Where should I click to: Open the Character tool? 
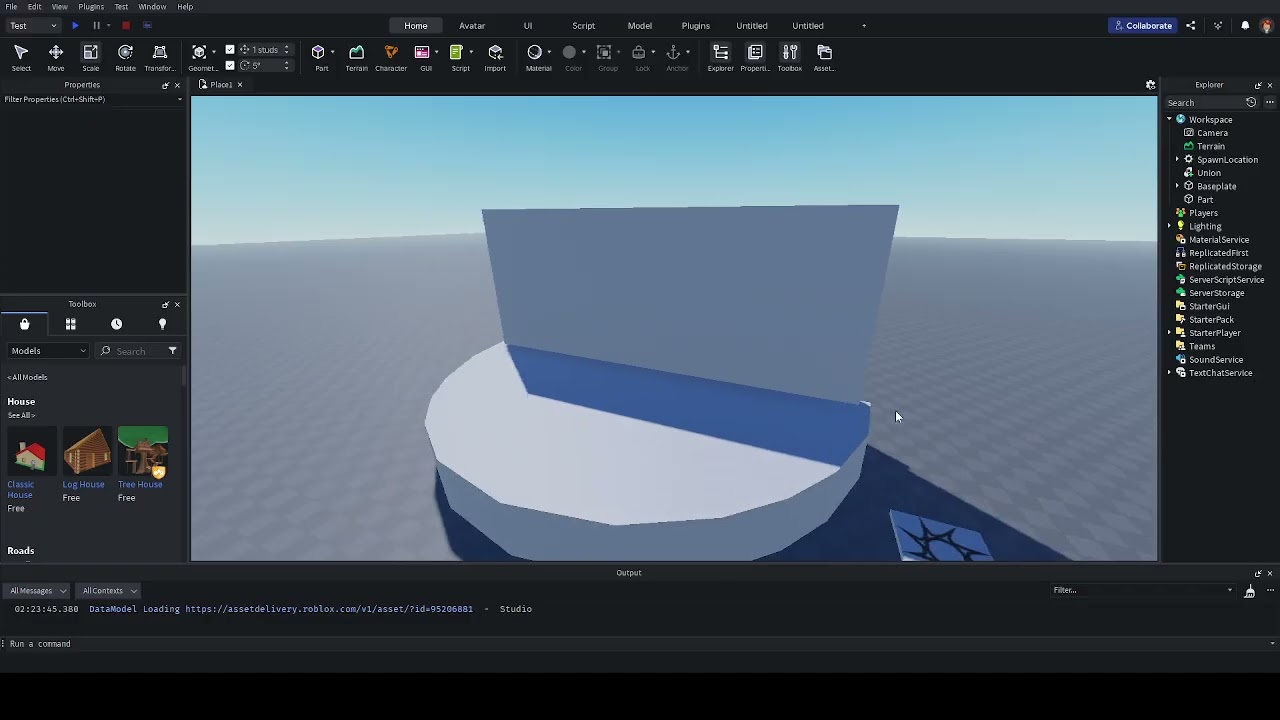[x=391, y=58]
